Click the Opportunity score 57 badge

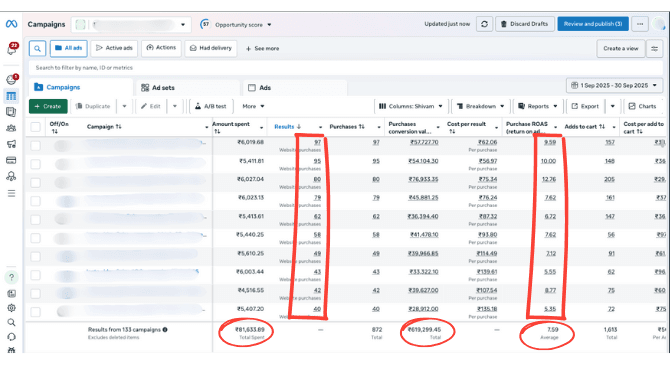[206, 24]
